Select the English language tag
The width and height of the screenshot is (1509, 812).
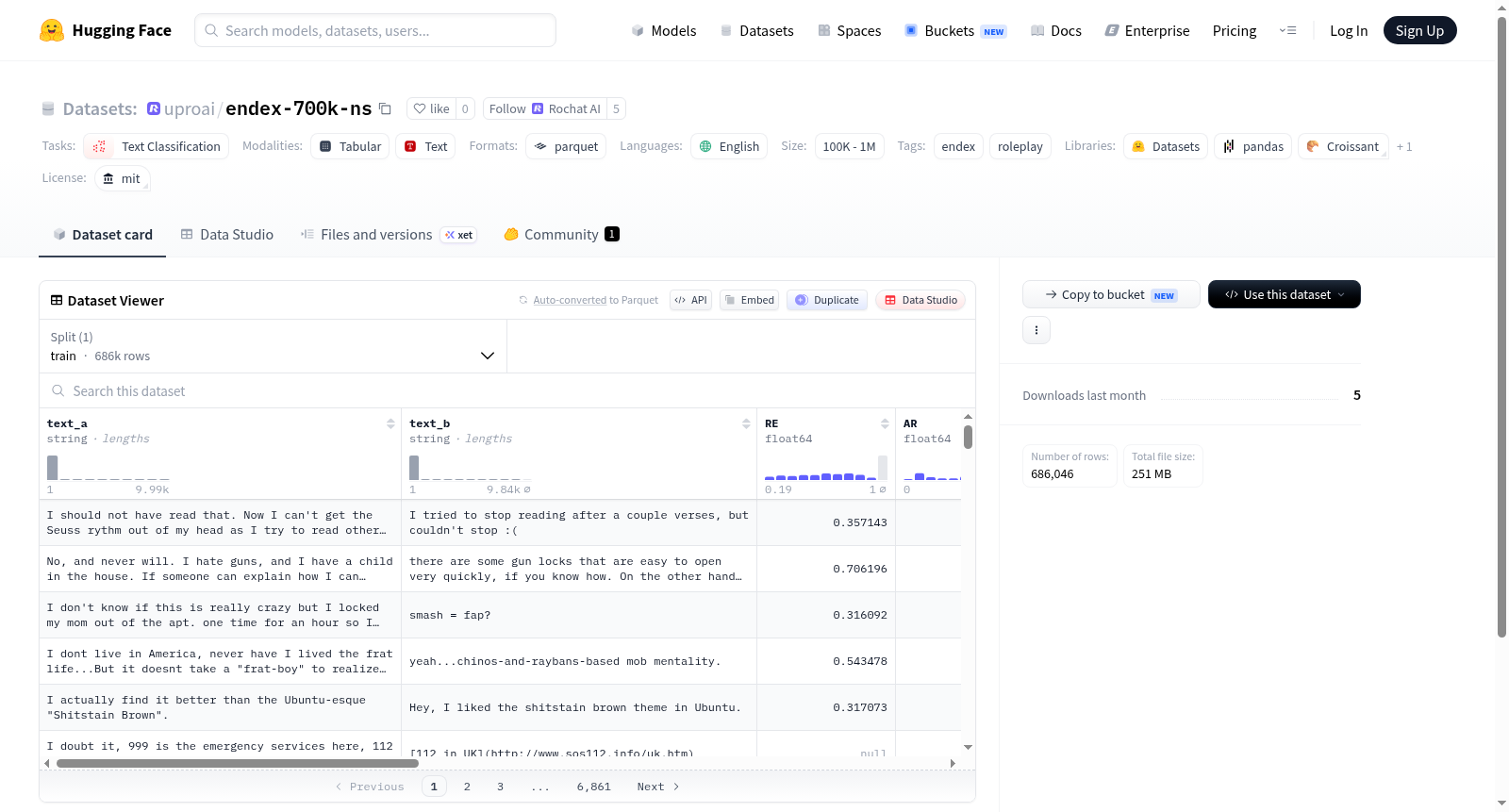(729, 146)
